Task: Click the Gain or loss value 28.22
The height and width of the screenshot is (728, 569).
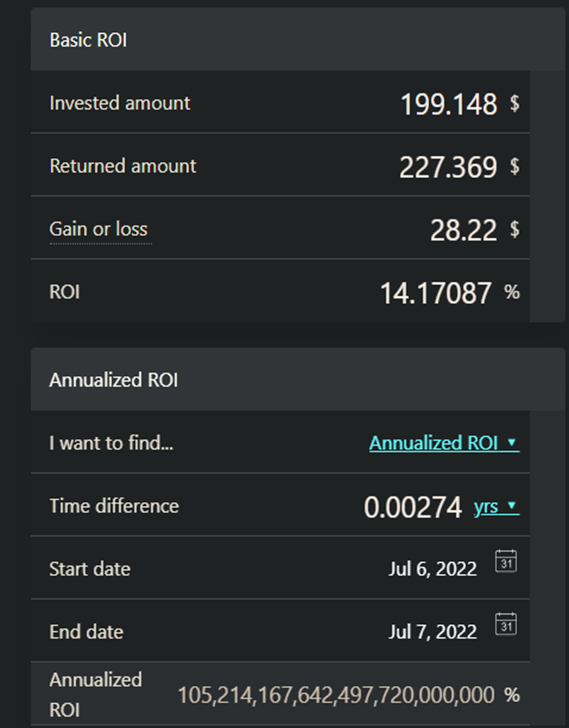Action: coord(463,230)
